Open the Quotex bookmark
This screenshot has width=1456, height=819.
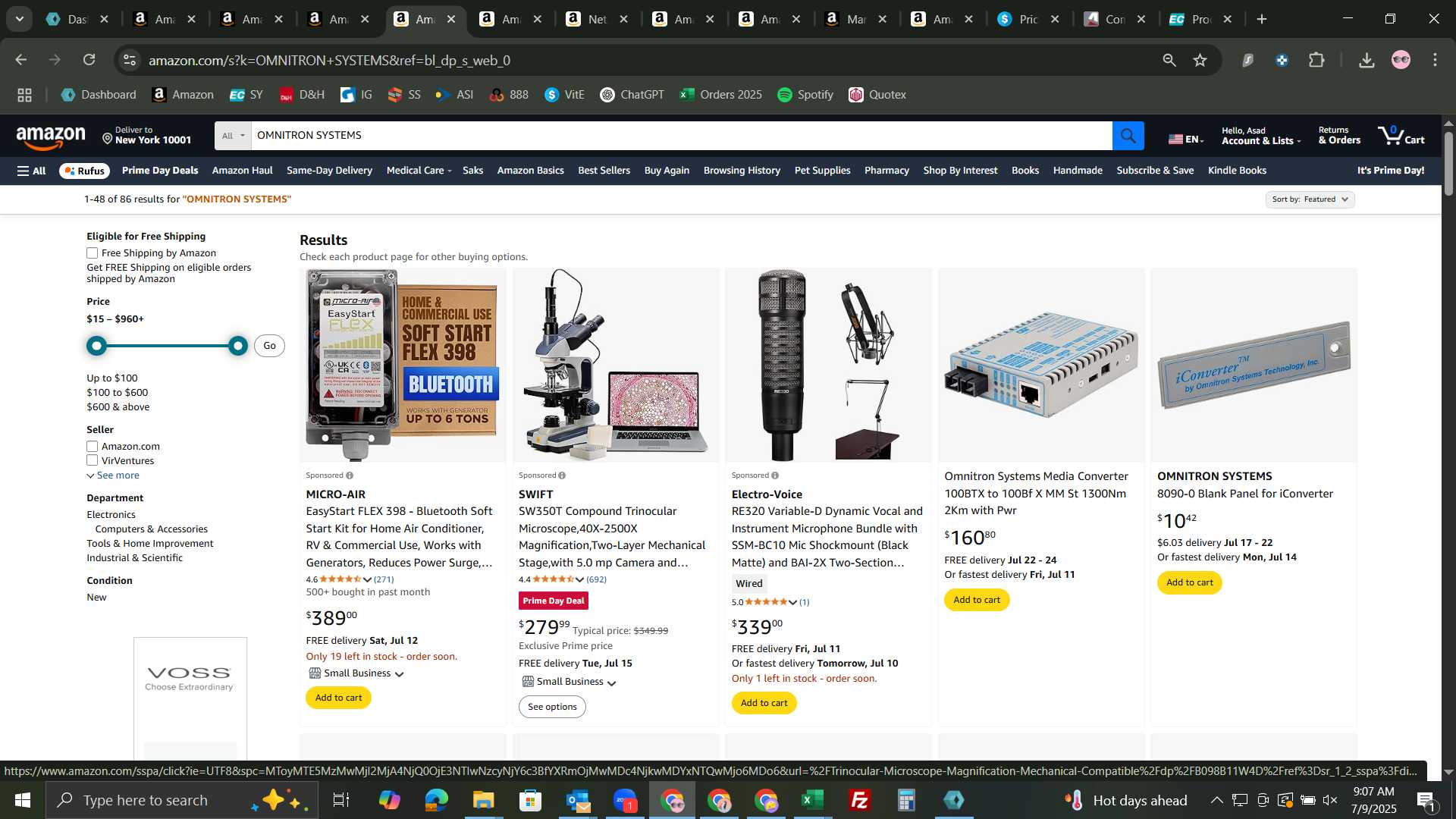[x=877, y=95]
